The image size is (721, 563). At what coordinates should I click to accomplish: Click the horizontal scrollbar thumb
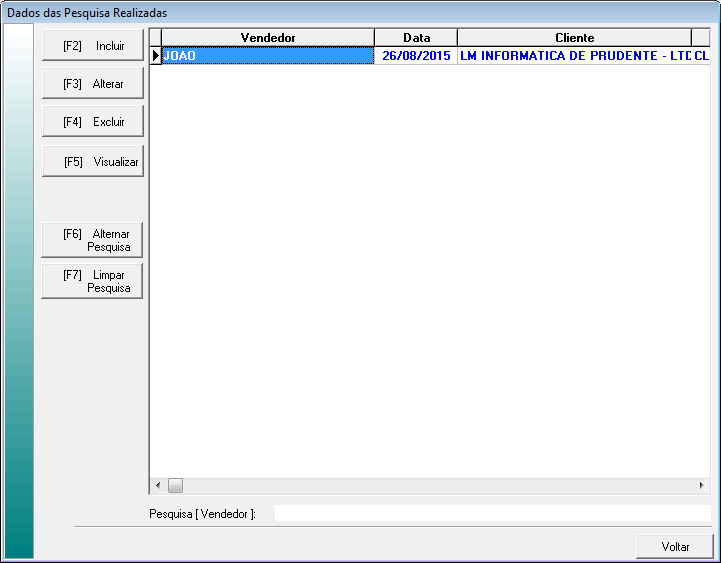tap(175, 486)
